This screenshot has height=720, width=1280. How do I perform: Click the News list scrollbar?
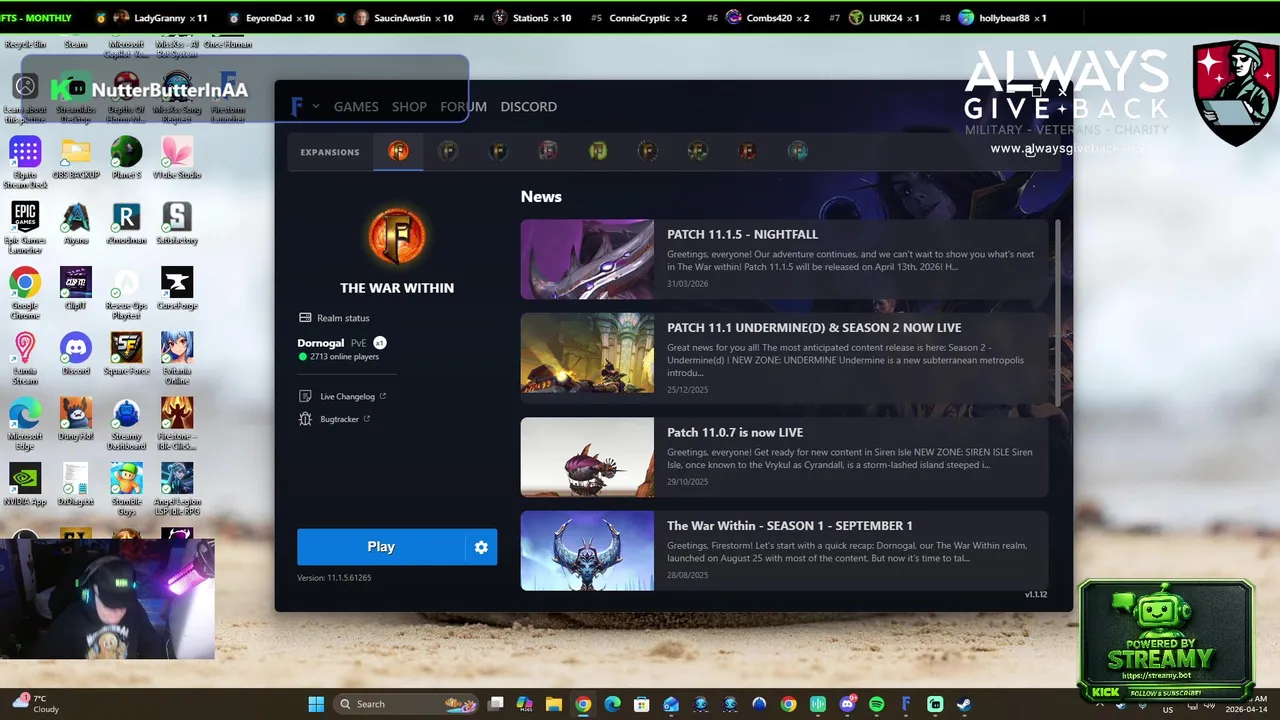click(x=1057, y=312)
